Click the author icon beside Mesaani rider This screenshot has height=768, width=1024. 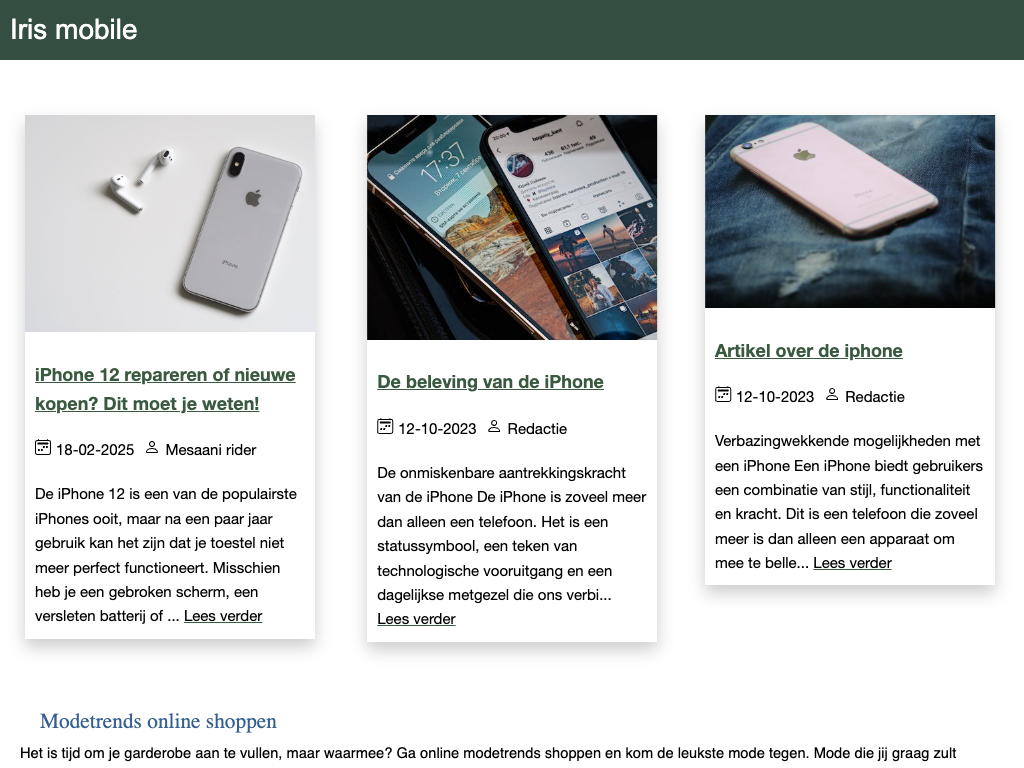pos(152,448)
